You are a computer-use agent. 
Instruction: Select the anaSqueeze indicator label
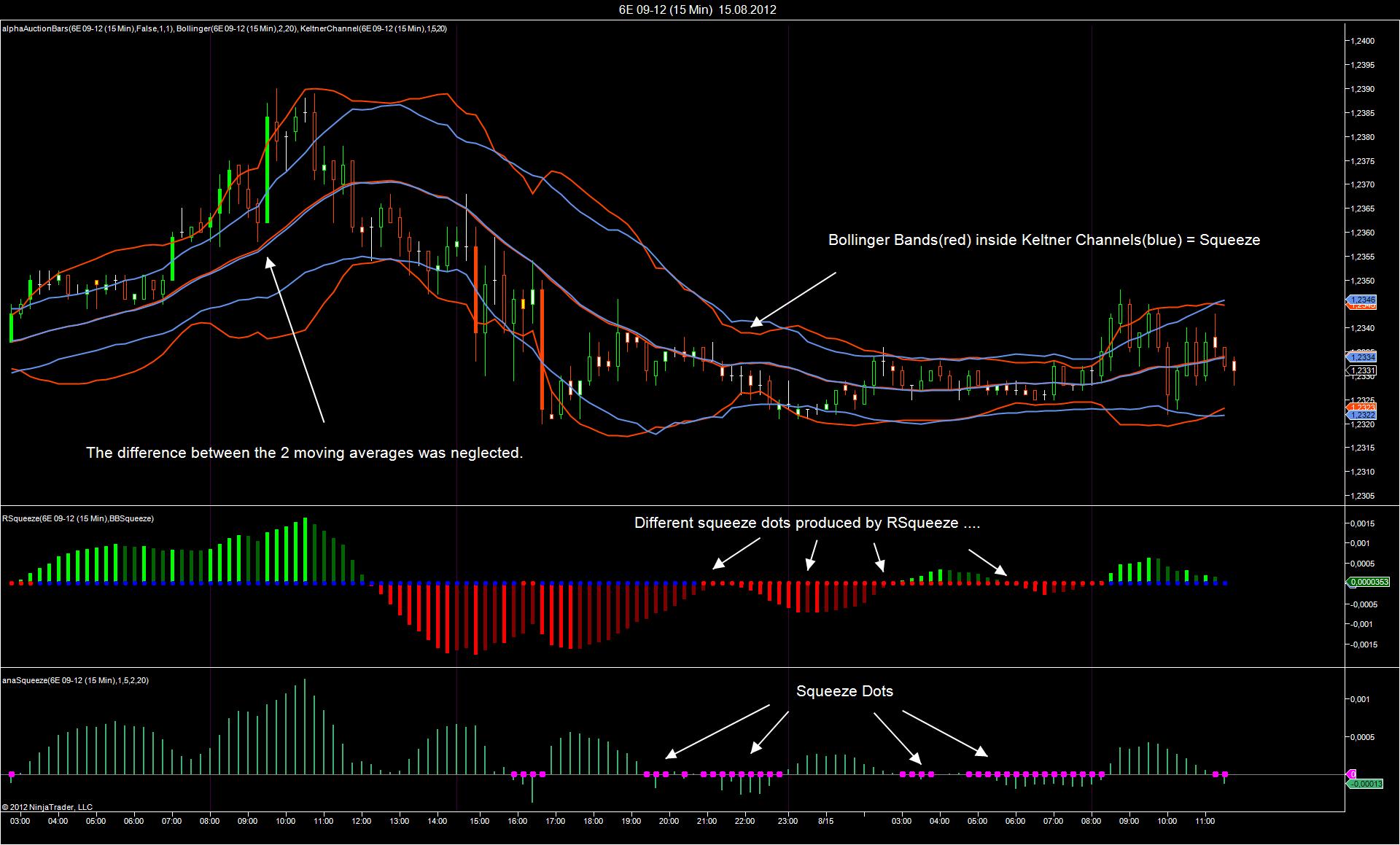coord(76,680)
